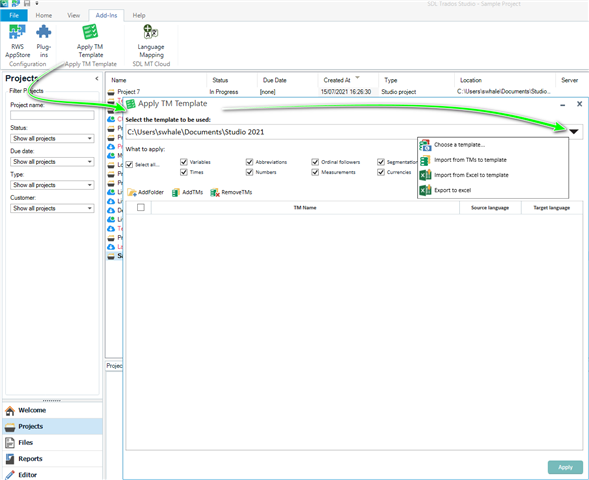
Task: Select Import from TMs to template
Action: pyautogui.click(x=492, y=160)
